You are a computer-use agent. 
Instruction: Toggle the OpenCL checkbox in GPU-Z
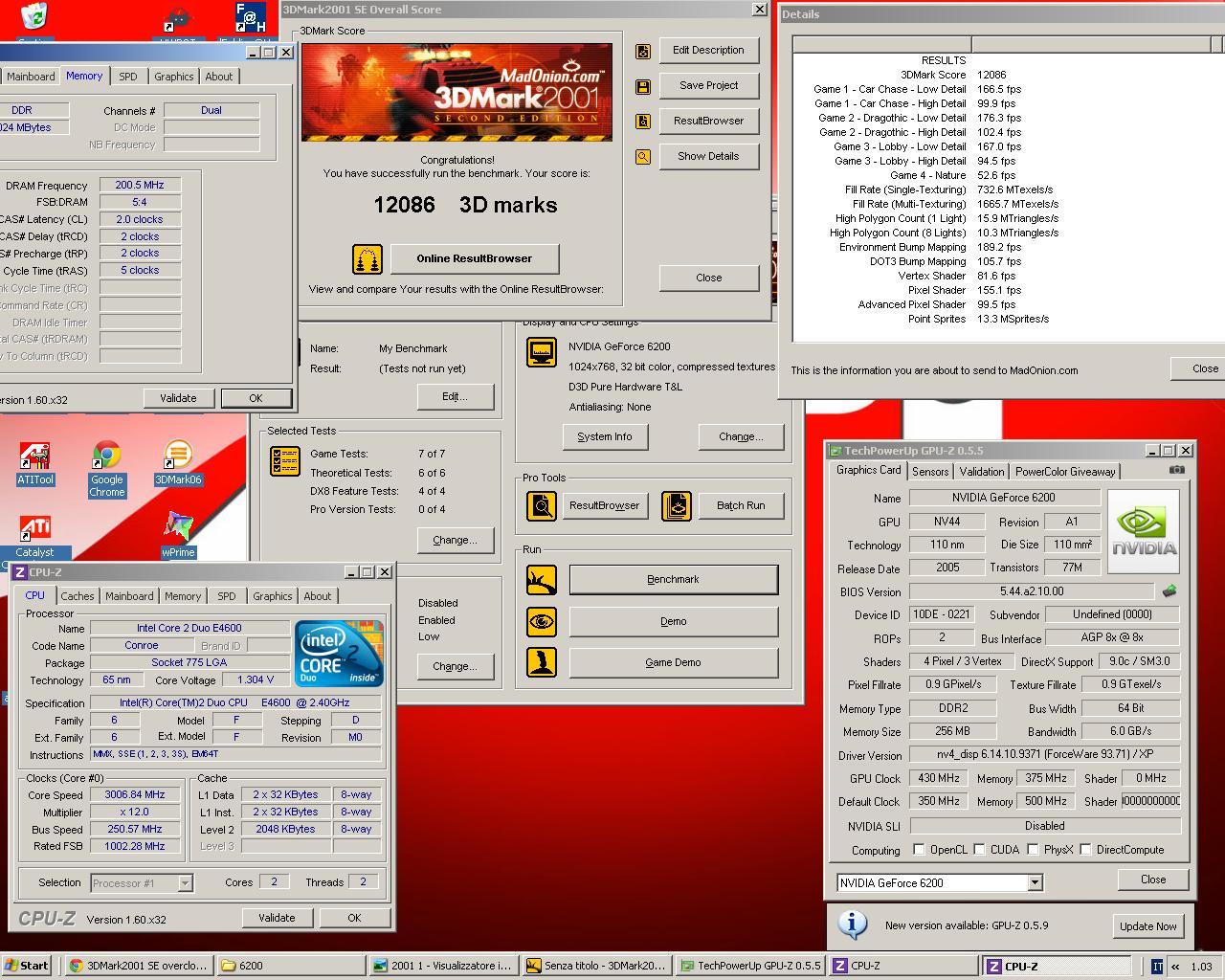pos(919,849)
